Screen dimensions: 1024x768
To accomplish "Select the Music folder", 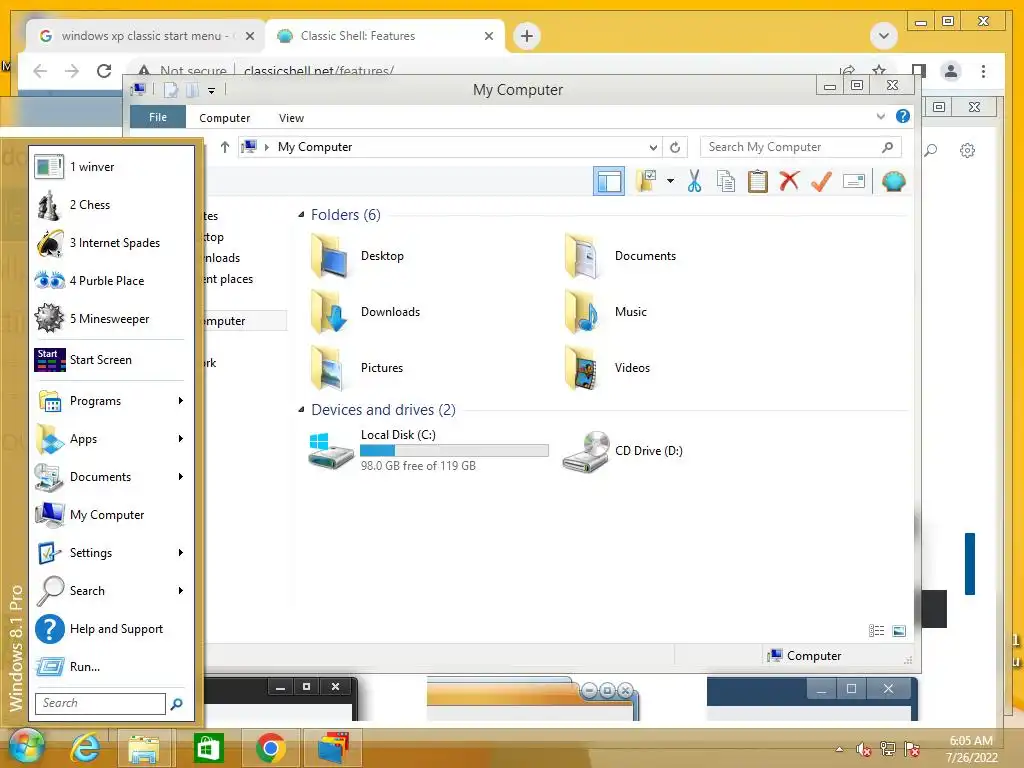I will point(606,312).
